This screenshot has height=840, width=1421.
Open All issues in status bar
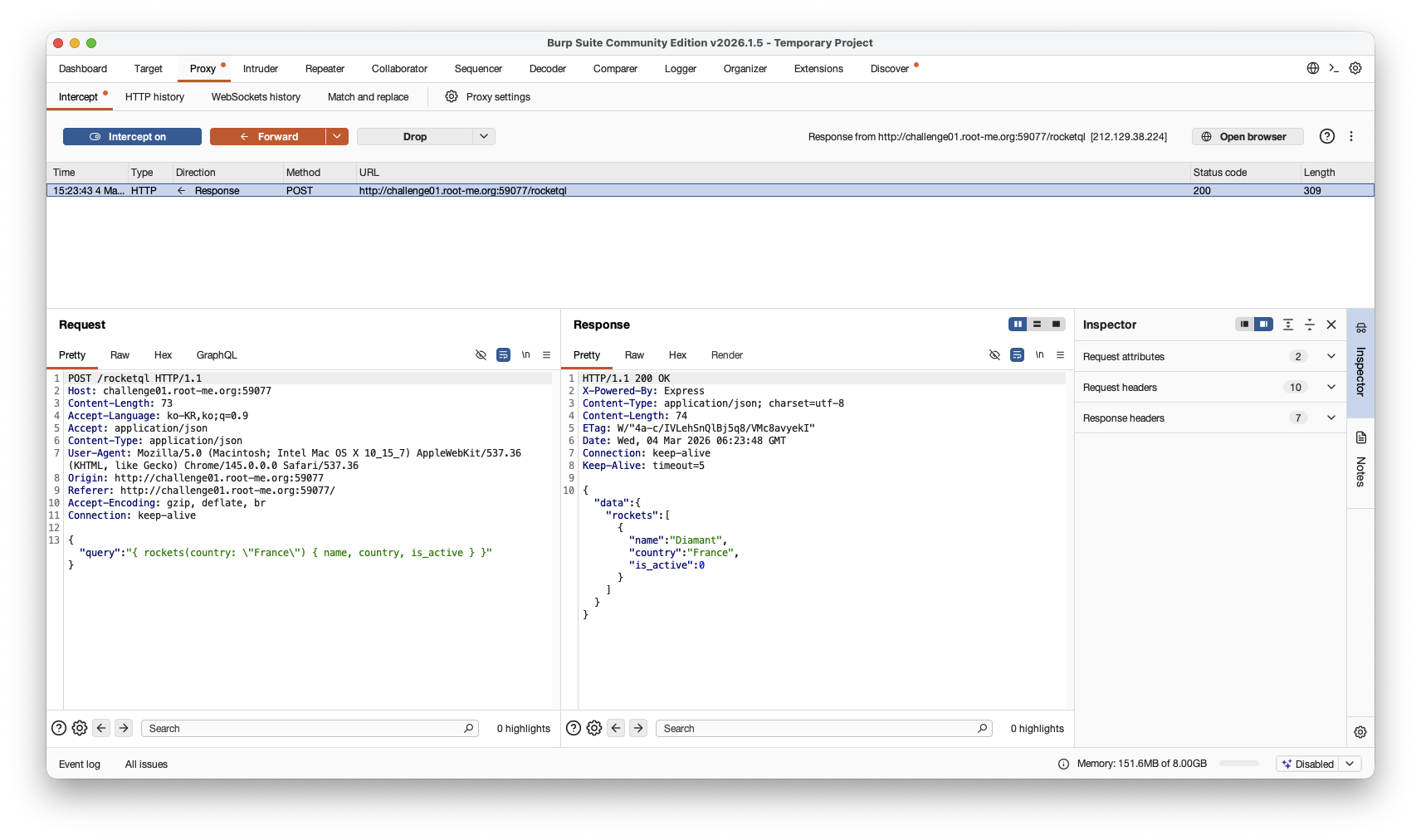coord(146,764)
